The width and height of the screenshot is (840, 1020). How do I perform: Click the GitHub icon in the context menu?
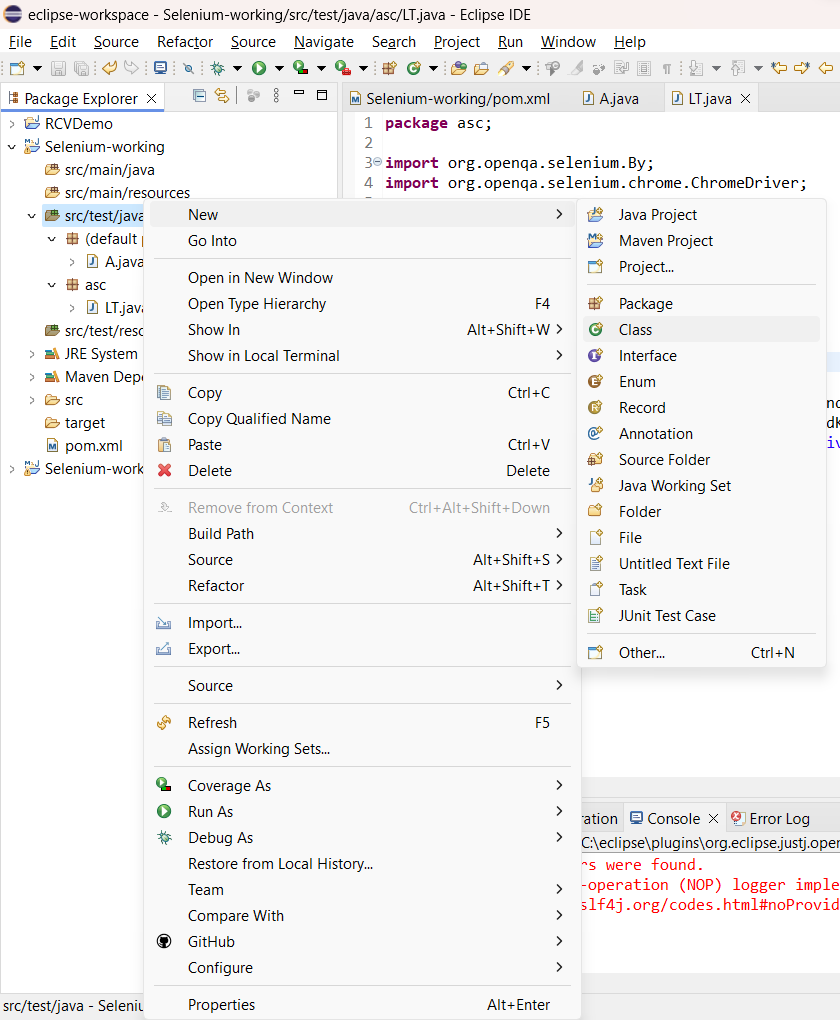(165, 942)
